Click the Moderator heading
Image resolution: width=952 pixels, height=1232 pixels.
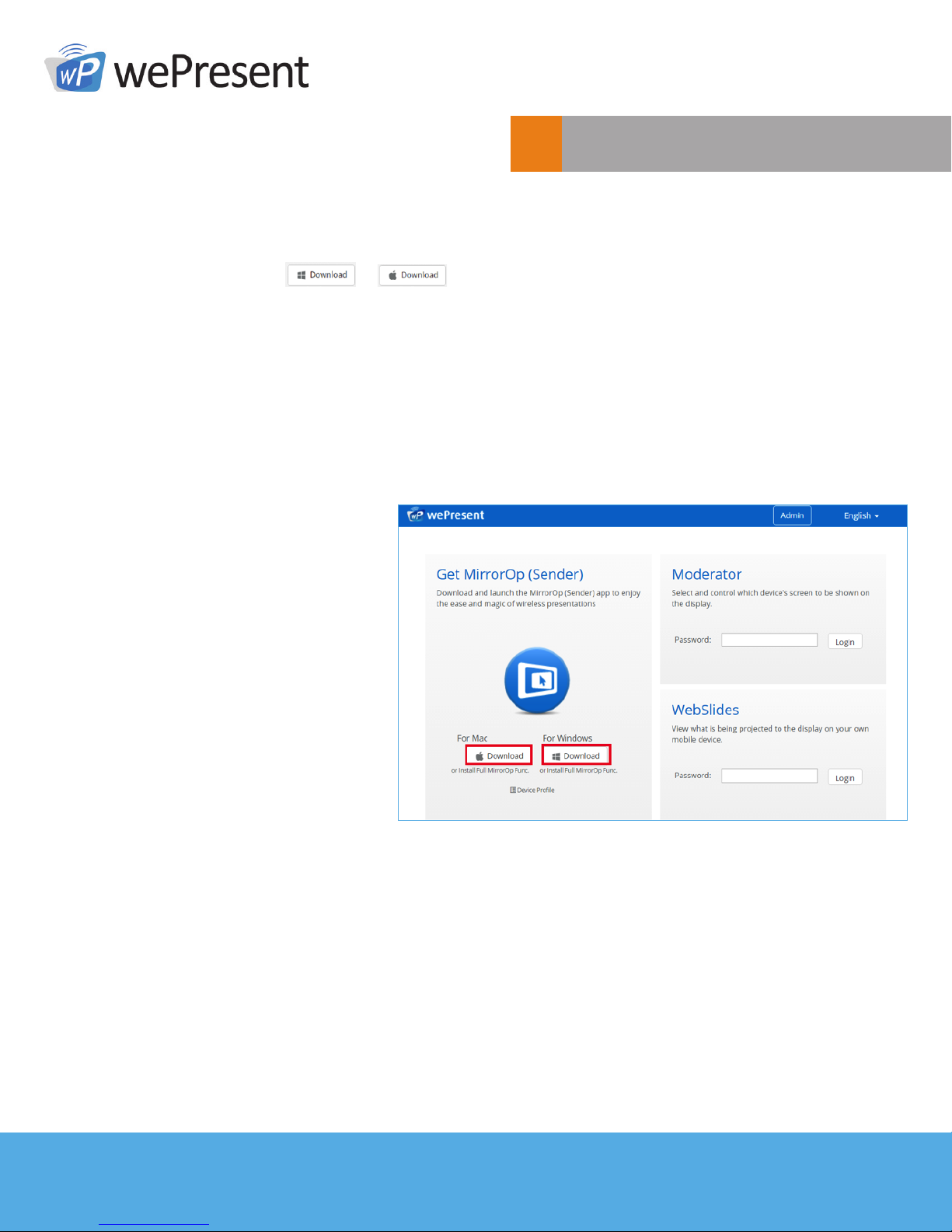(x=706, y=574)
